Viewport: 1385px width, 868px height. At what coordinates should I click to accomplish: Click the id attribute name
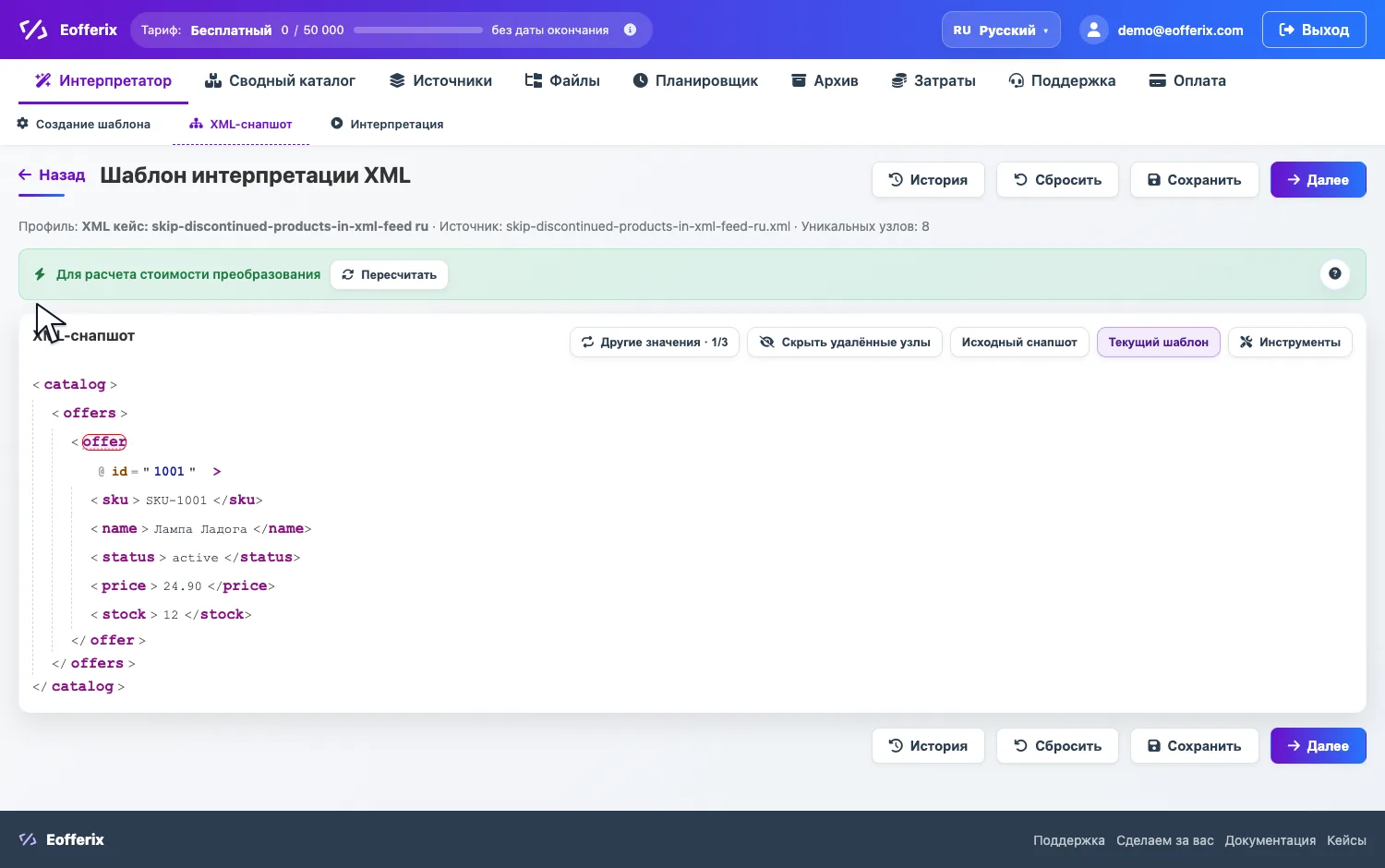(119, 471)
